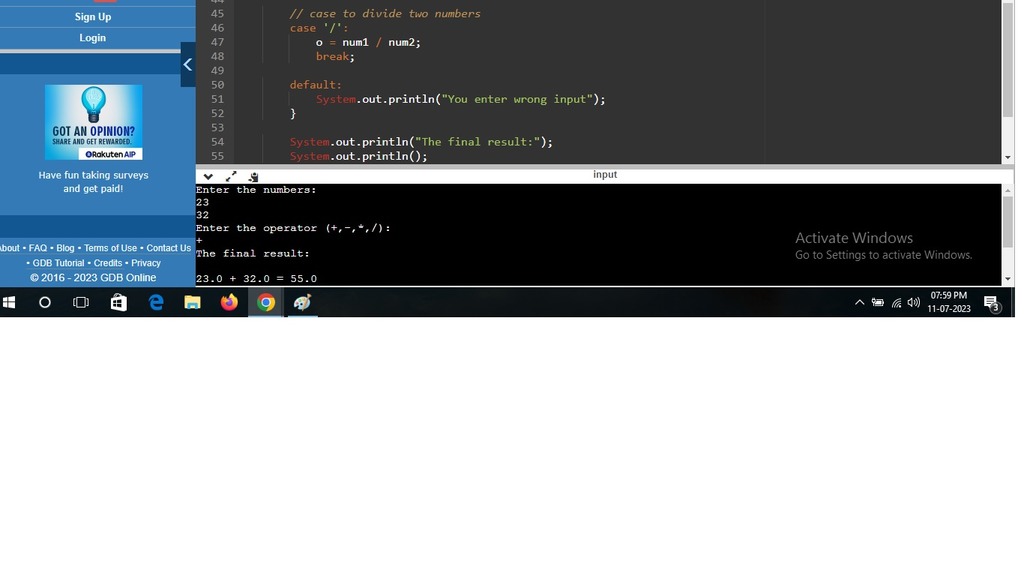1024x576 pixels.
Task: Open the Blog footer link
Action: 65,248
